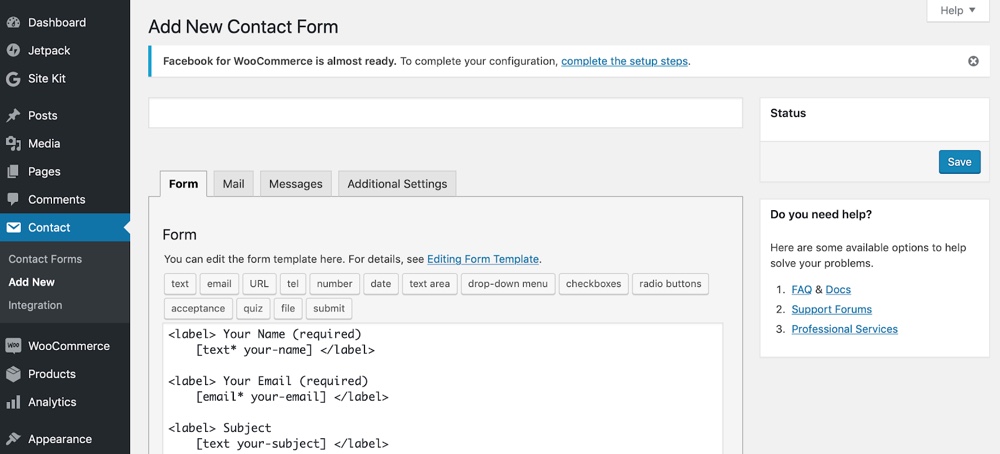Open the Editing Form Template link
Screen dimensions: 1000x454
(483, 259)
